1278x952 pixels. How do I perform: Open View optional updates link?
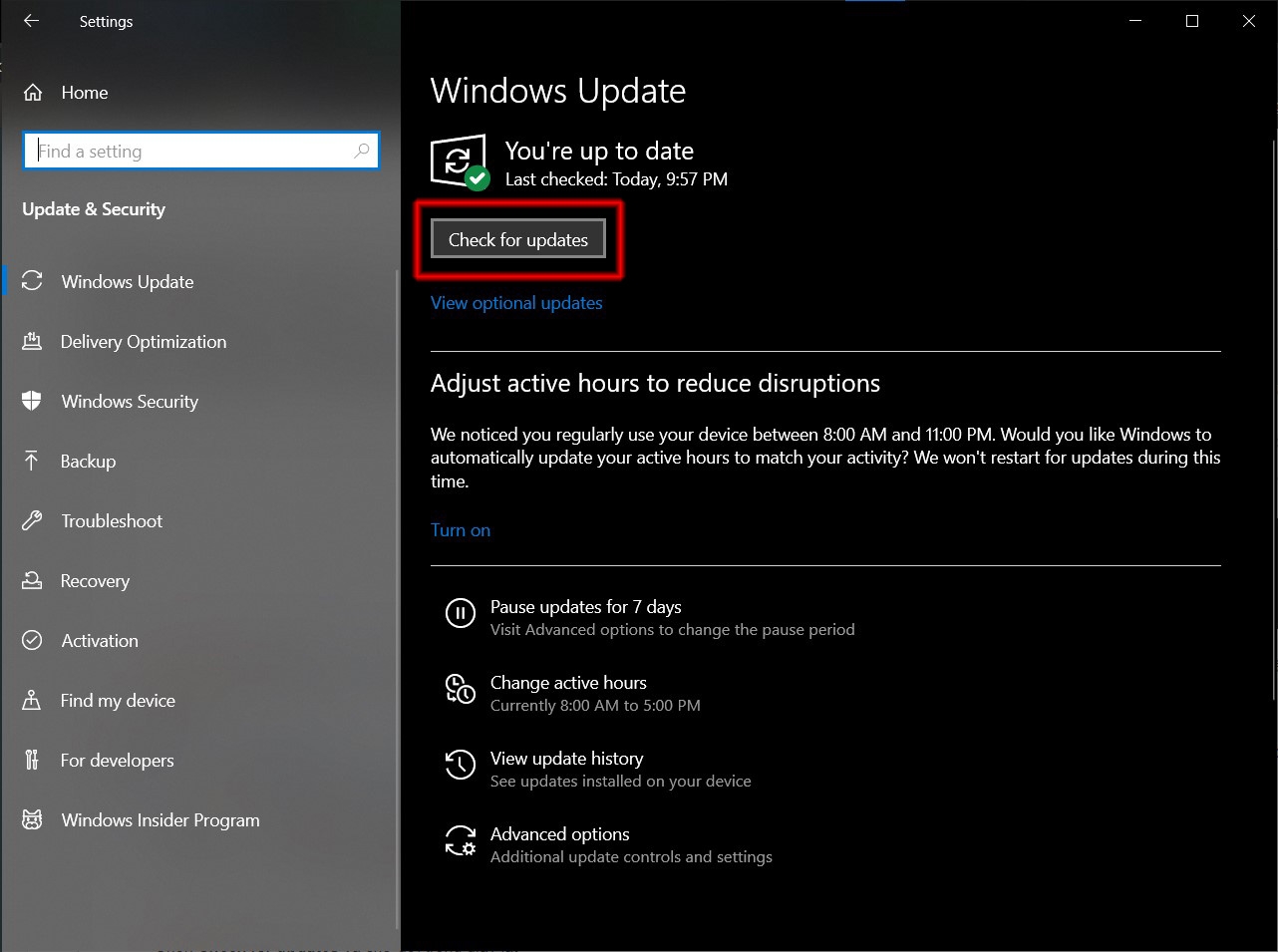[516, 303]
